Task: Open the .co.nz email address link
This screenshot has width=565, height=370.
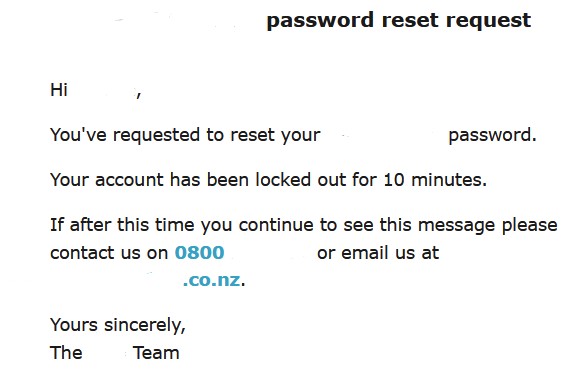Action: click(212, 280)
